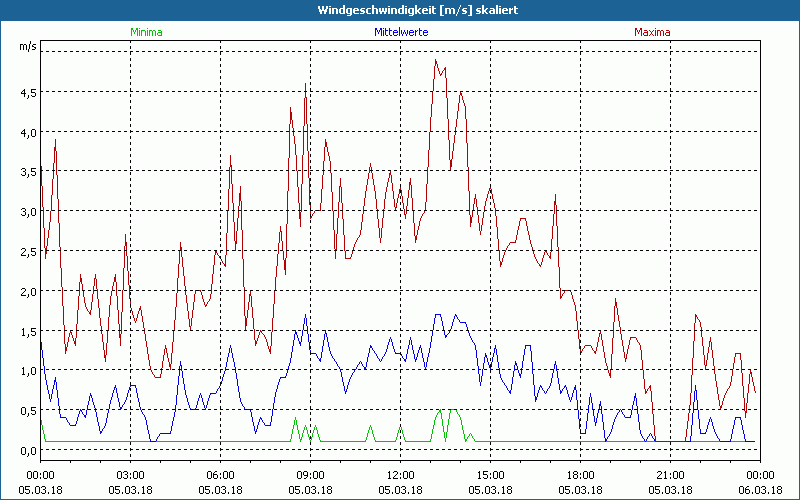Click the red Maxima legend label
The height and width of the screenshot is (500, 800).
[x=652, y=32]
